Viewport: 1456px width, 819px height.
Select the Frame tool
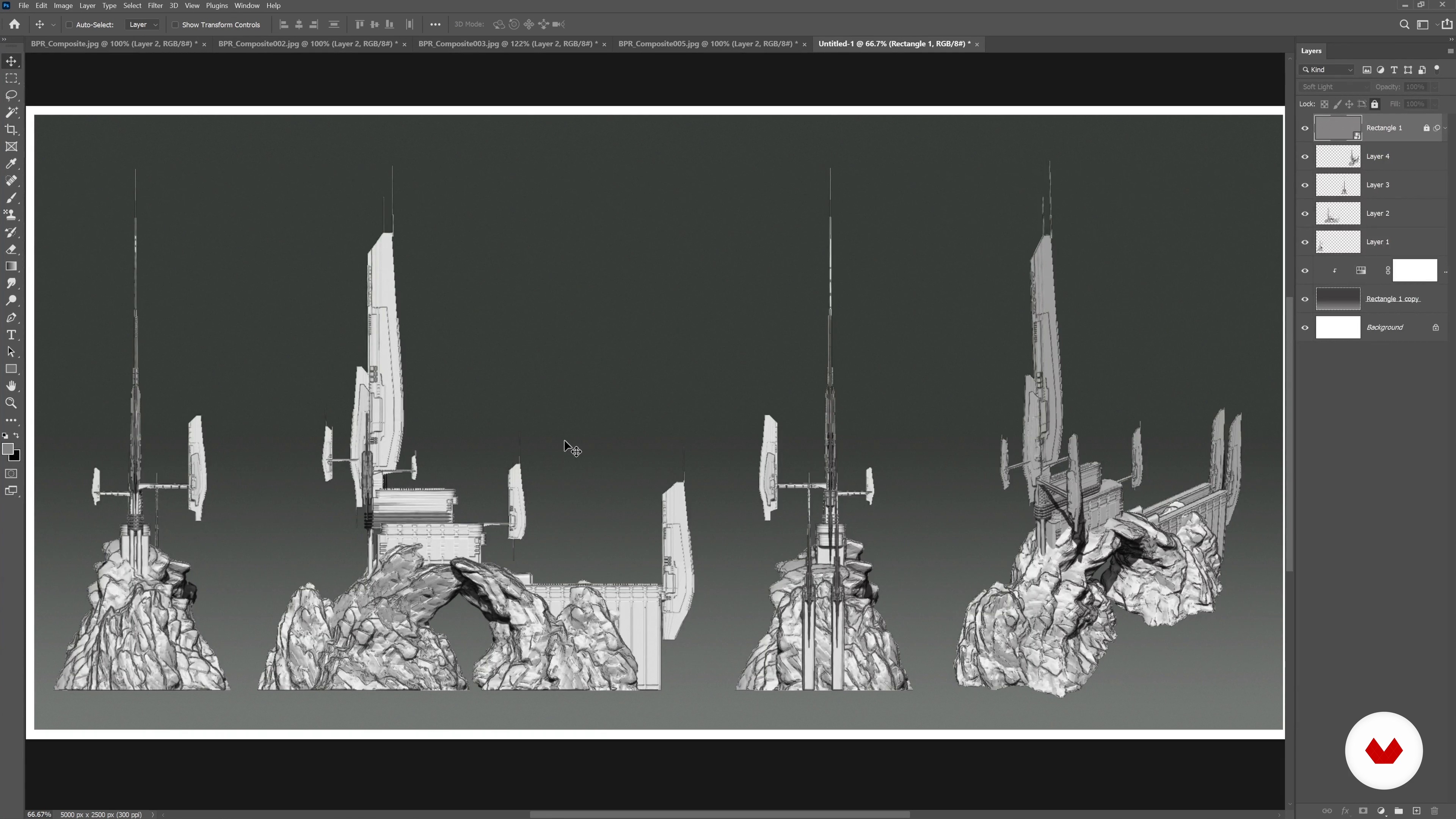coord(11,146)
